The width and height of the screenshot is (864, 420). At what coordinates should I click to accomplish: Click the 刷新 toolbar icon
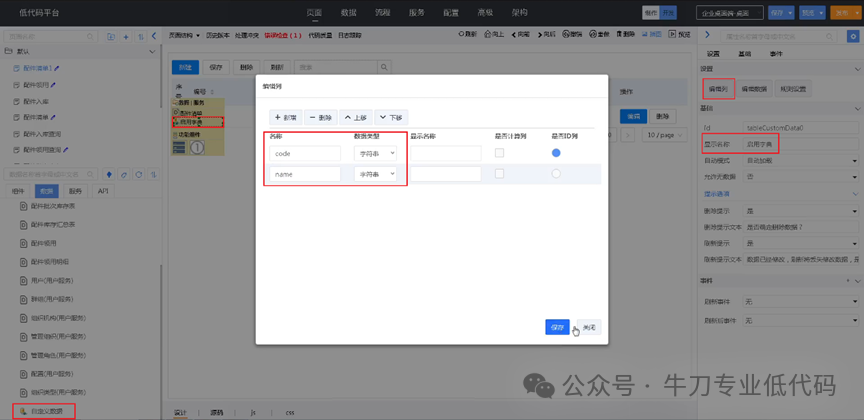tap(467, 34)
